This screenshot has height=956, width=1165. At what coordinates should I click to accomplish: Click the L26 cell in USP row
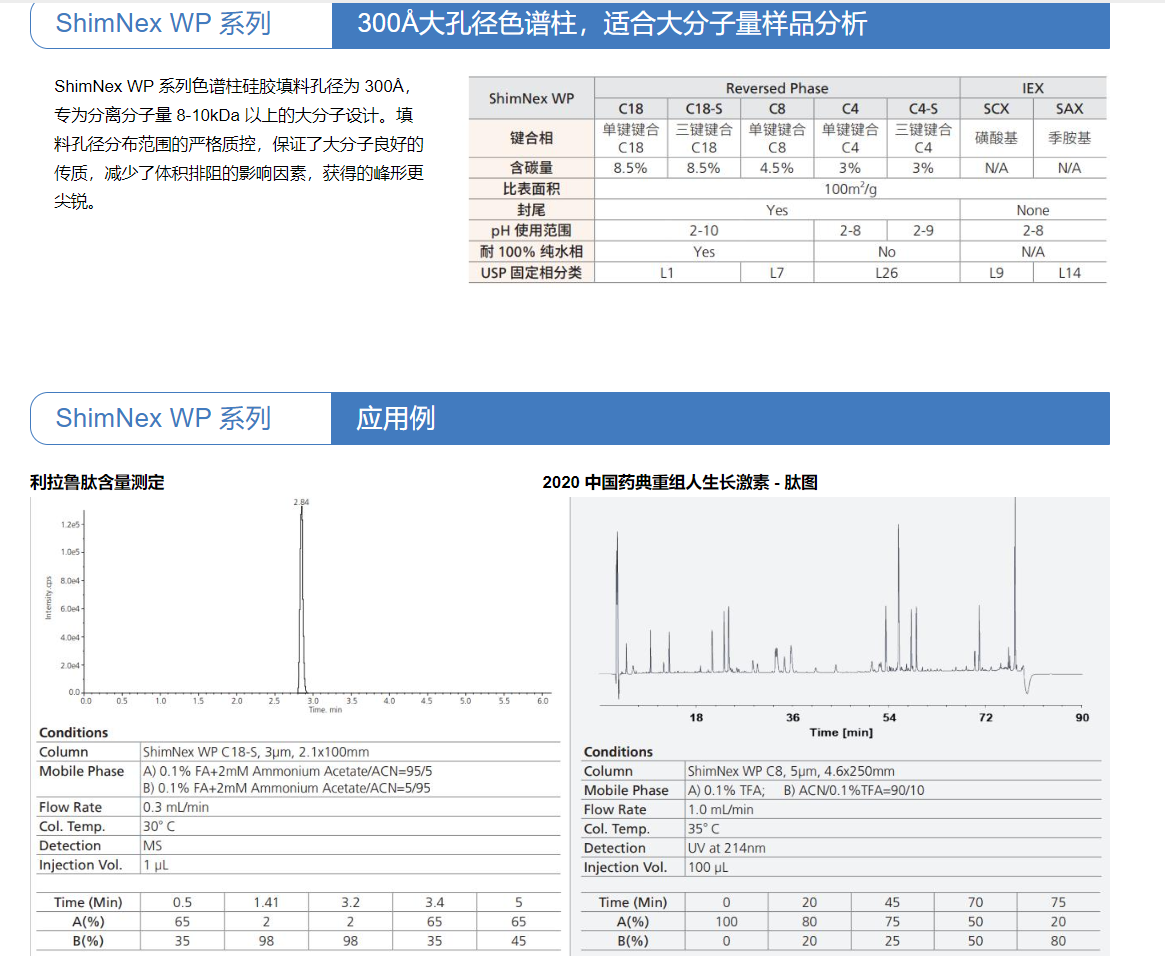886,272
